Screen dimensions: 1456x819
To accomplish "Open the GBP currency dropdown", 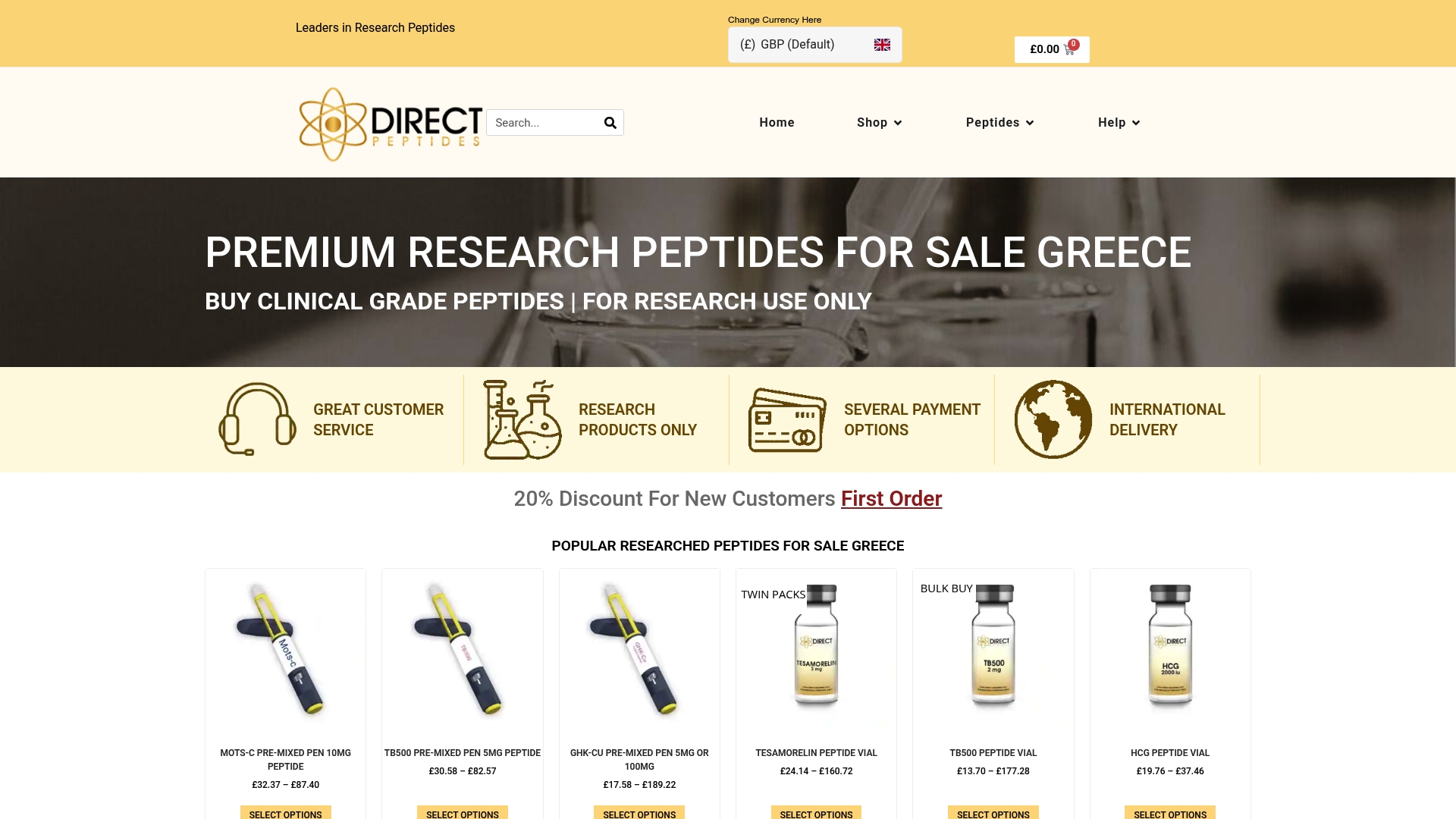I will coord(815,45).
